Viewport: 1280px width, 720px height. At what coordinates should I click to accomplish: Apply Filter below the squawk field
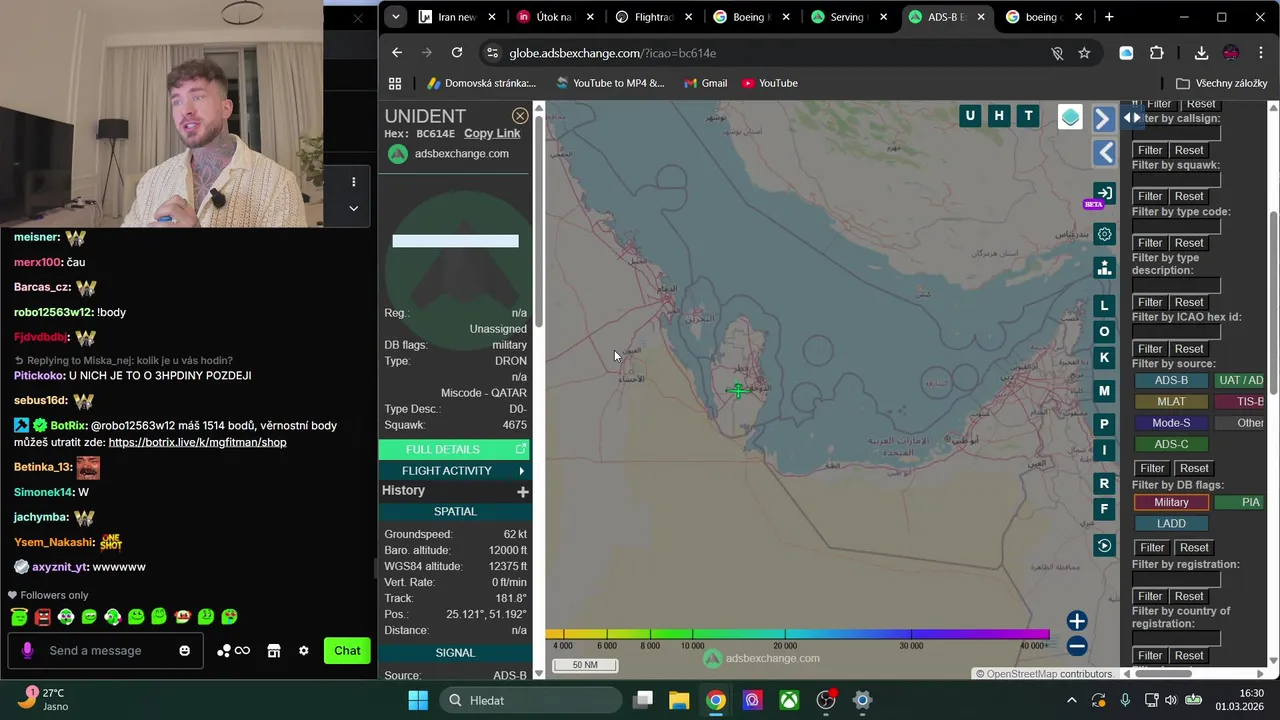1150,196
